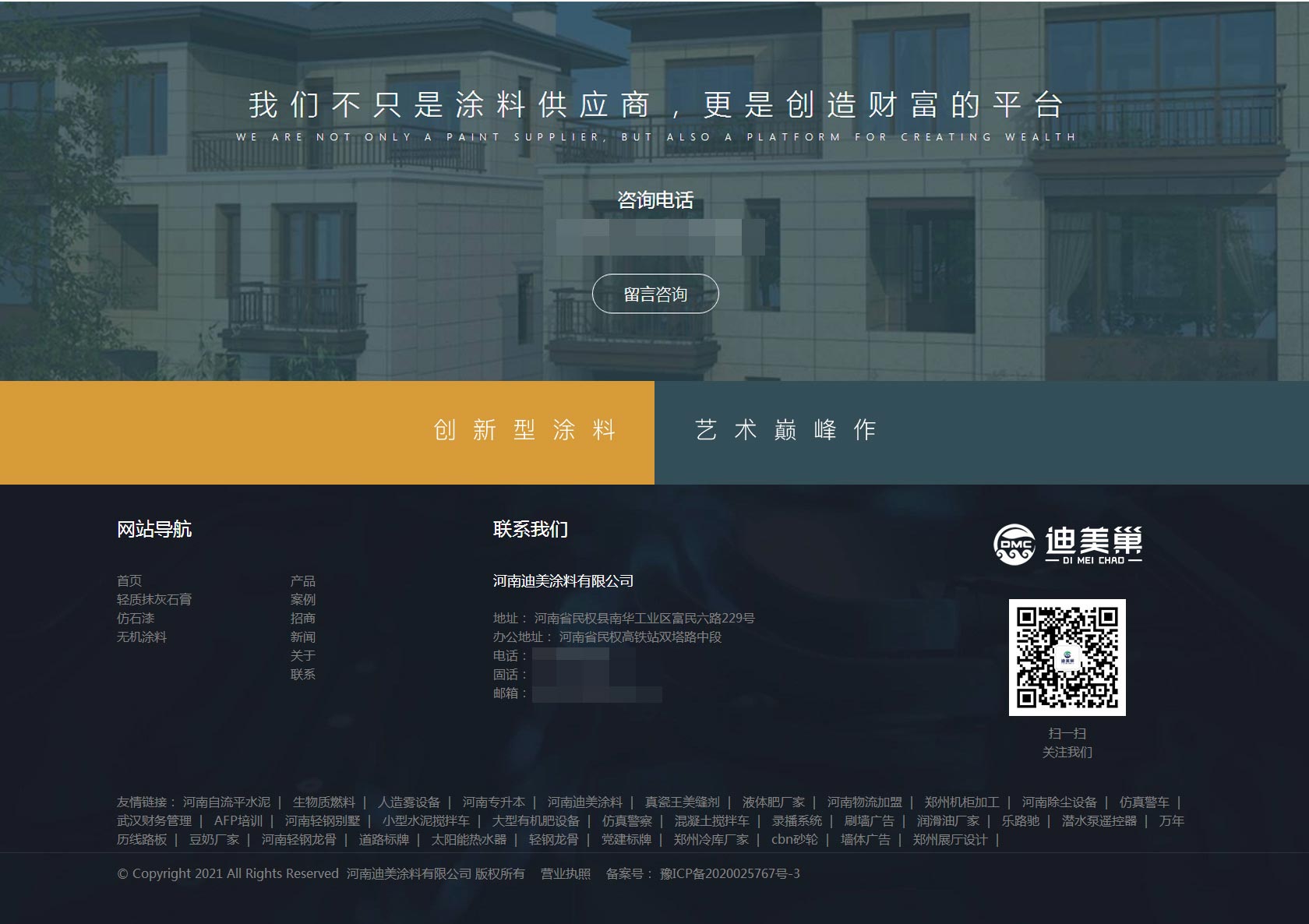Open friend link 河南专升本
Screen dimensions: 1309x924
494,802
